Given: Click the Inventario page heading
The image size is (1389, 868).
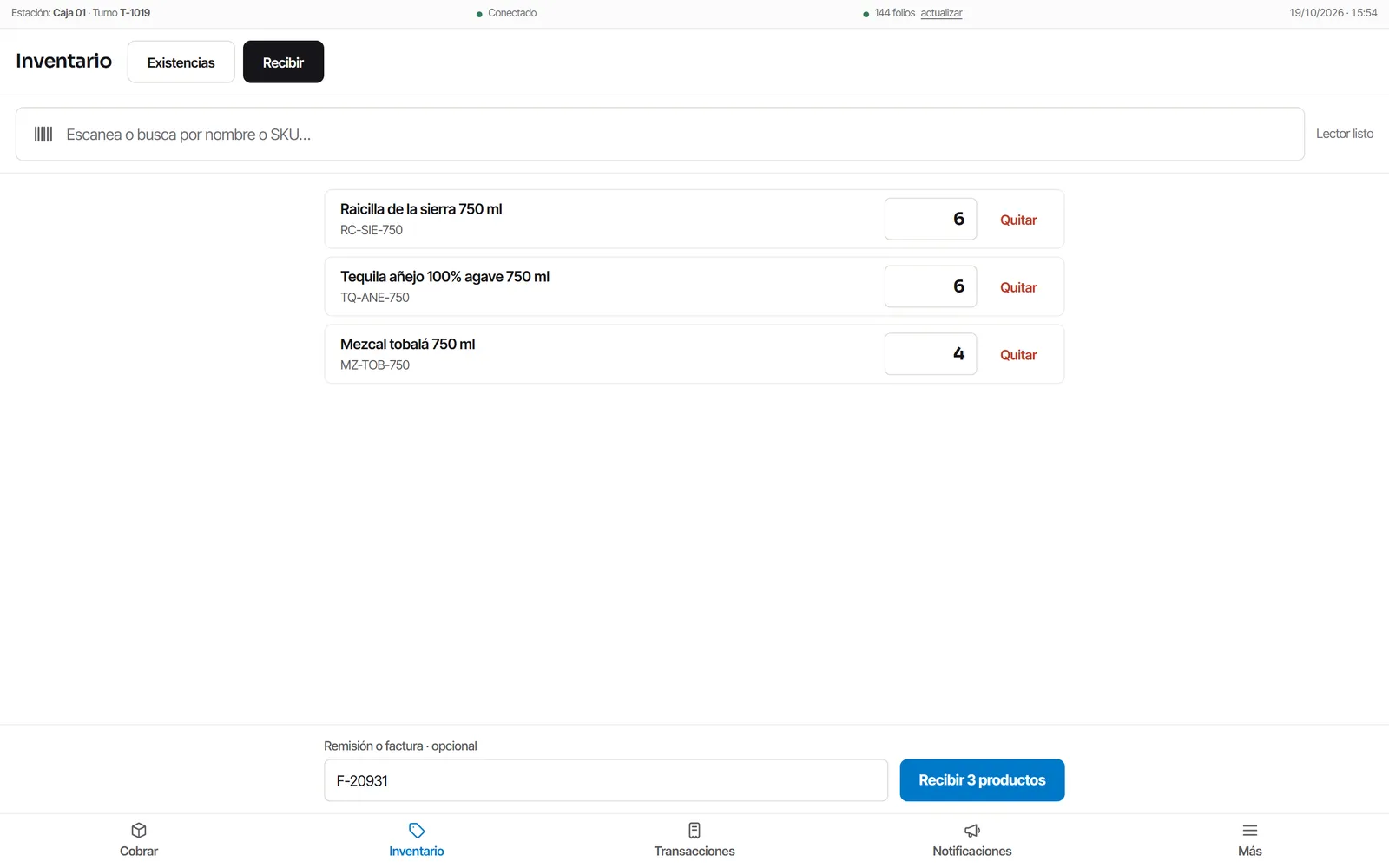Looking at the screenshot, I should (63, 61).
